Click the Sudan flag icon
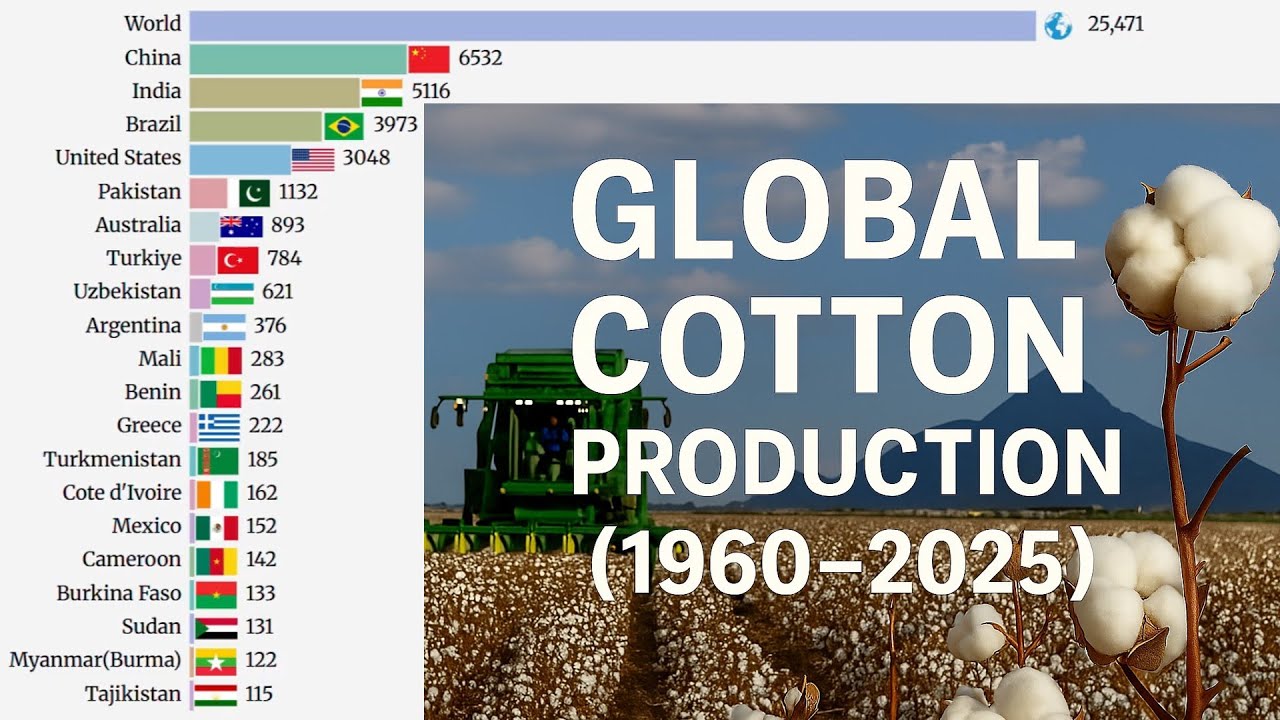This screenshot has height=720, width=1280. click(x=216, y=628)
